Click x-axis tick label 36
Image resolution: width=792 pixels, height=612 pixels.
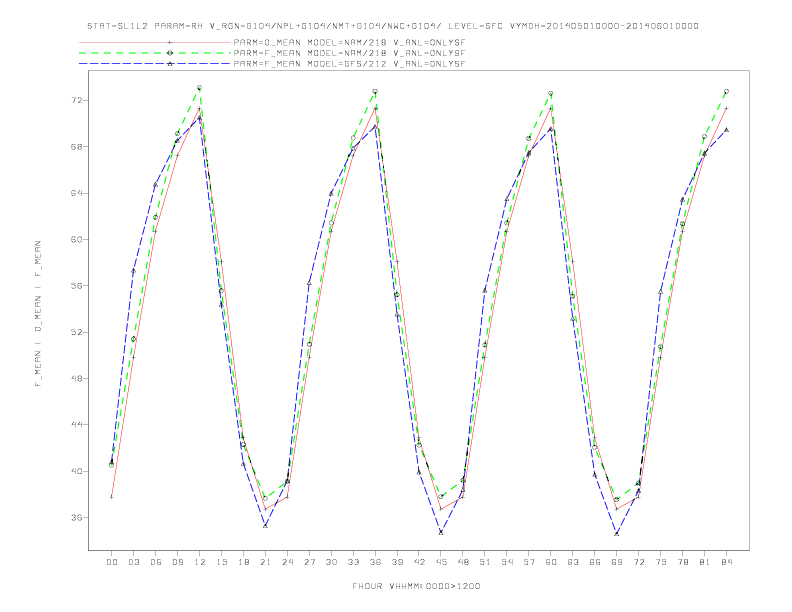(x=375, y=562)
